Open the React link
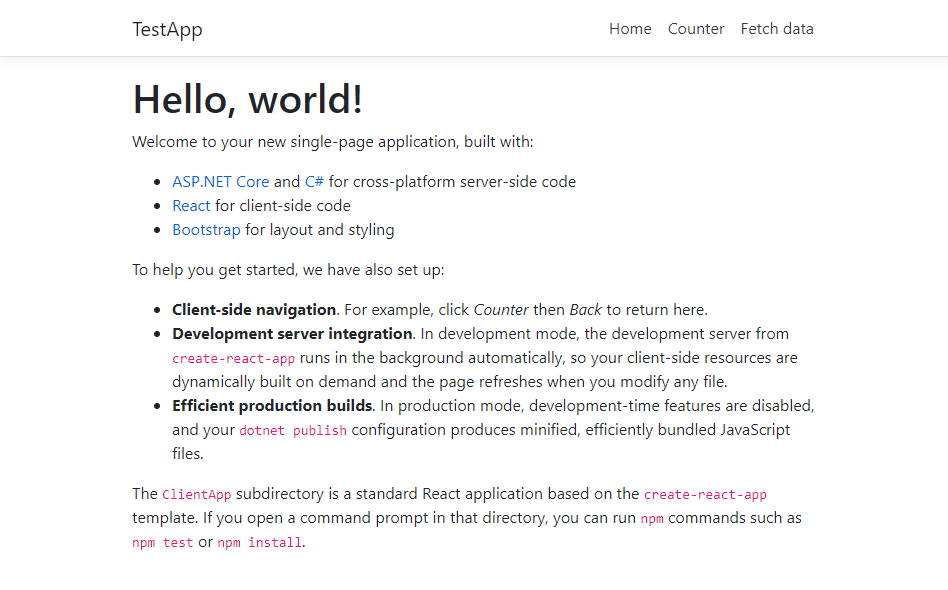948x590 pixels. tap(191, 206)
